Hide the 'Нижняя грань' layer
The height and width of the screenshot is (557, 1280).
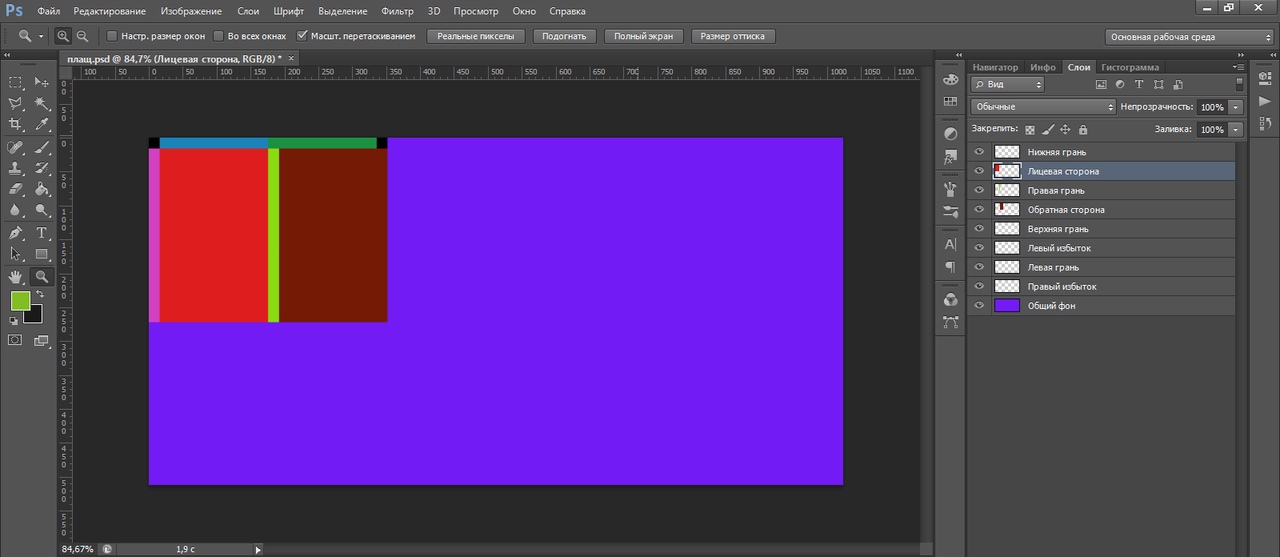tap(979, 152)
